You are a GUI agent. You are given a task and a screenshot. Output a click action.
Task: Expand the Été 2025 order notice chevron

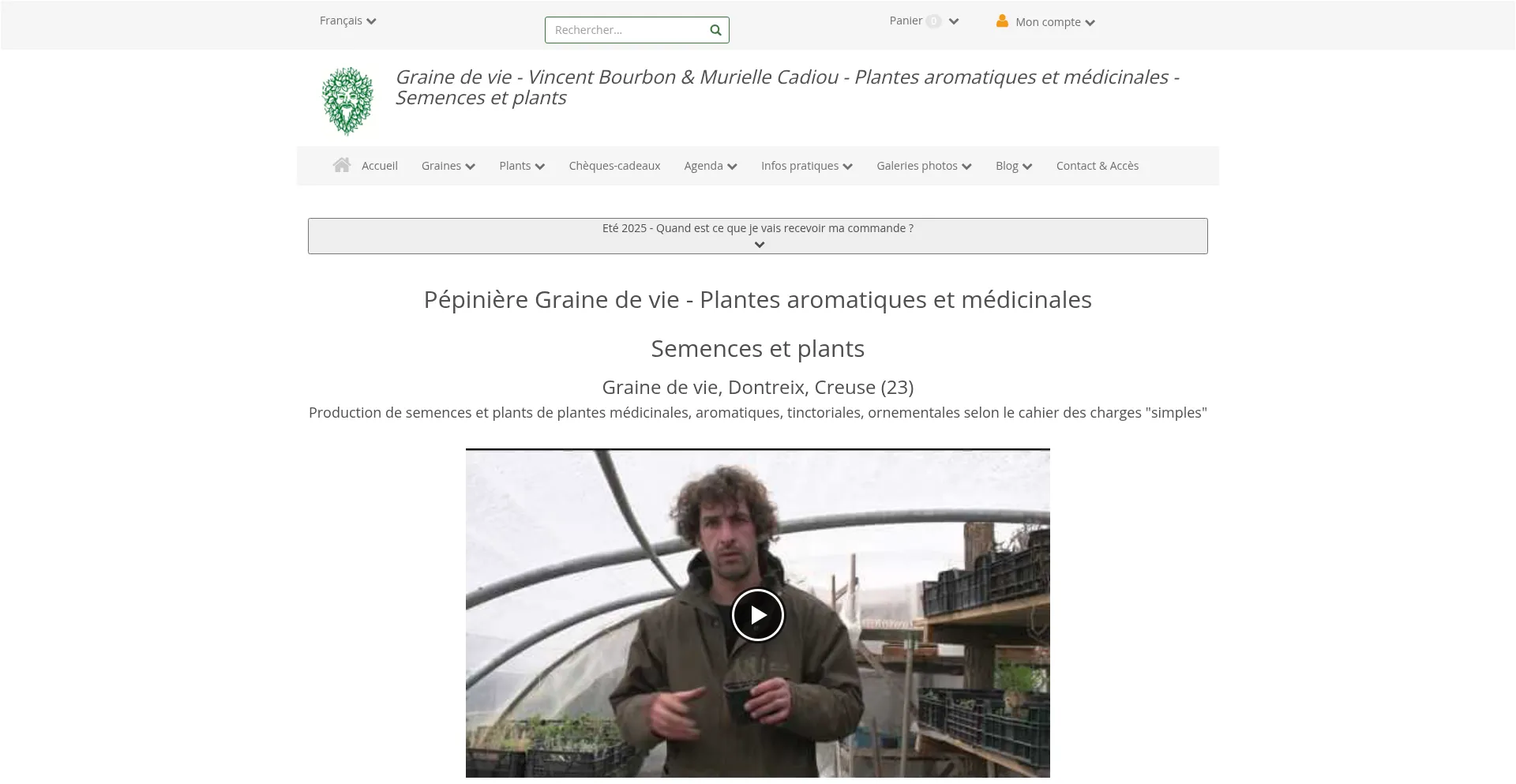pos(759,245)
